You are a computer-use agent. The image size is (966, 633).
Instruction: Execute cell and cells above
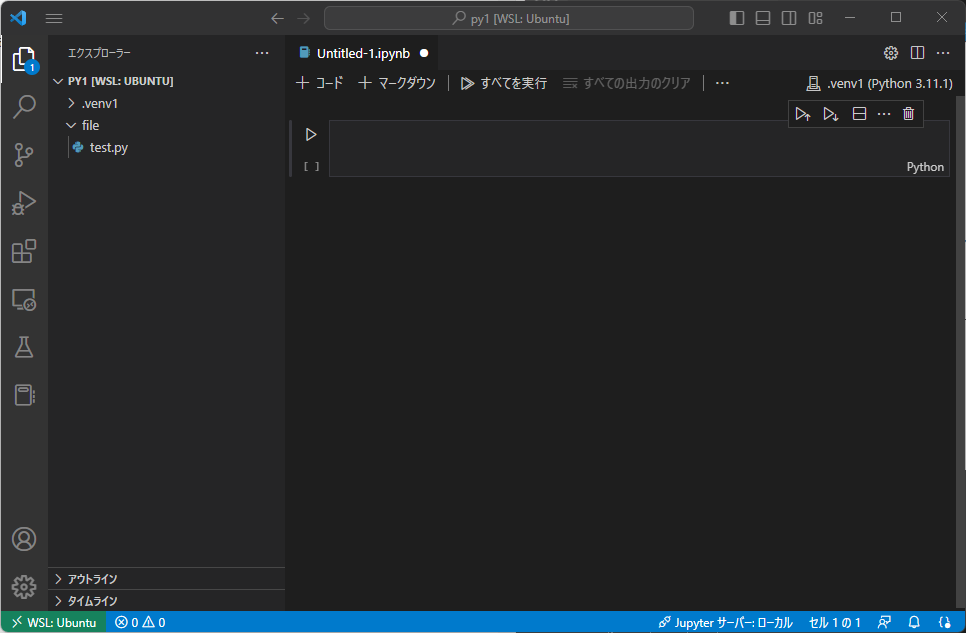click(803, 113)
